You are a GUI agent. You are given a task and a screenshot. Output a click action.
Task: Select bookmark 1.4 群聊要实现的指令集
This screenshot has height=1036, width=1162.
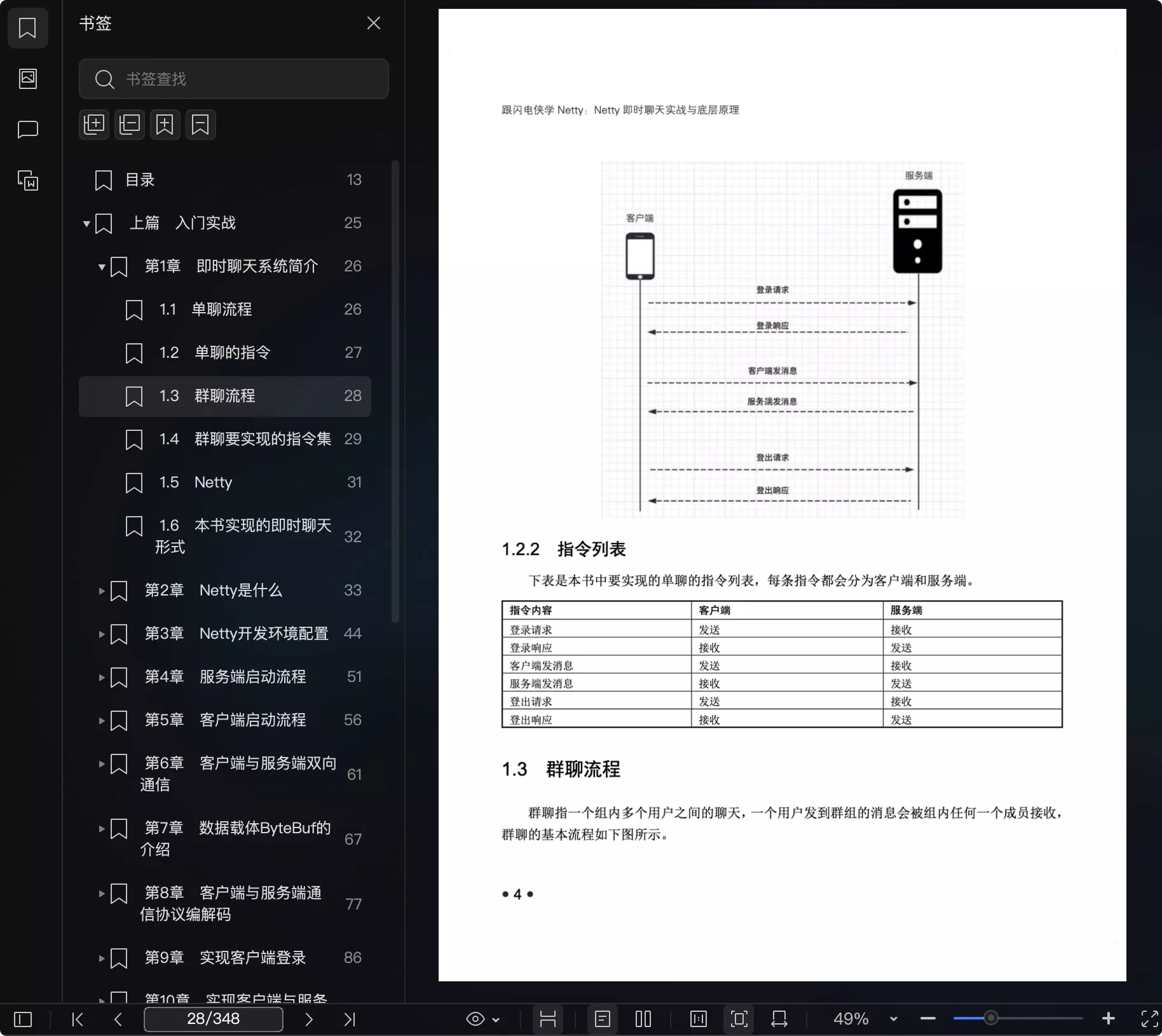262,439
